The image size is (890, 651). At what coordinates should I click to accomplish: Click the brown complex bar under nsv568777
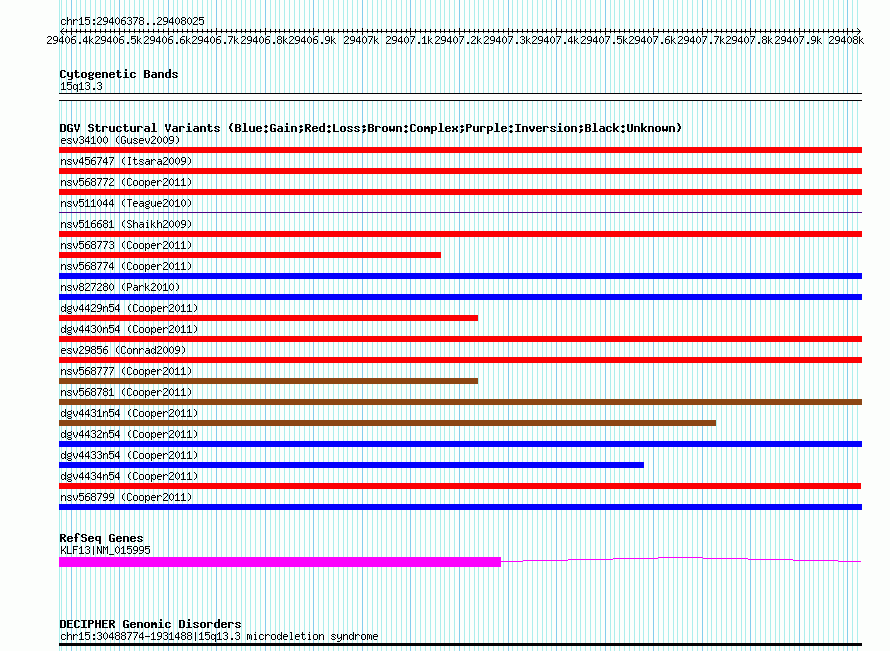[x=268, y=381]
